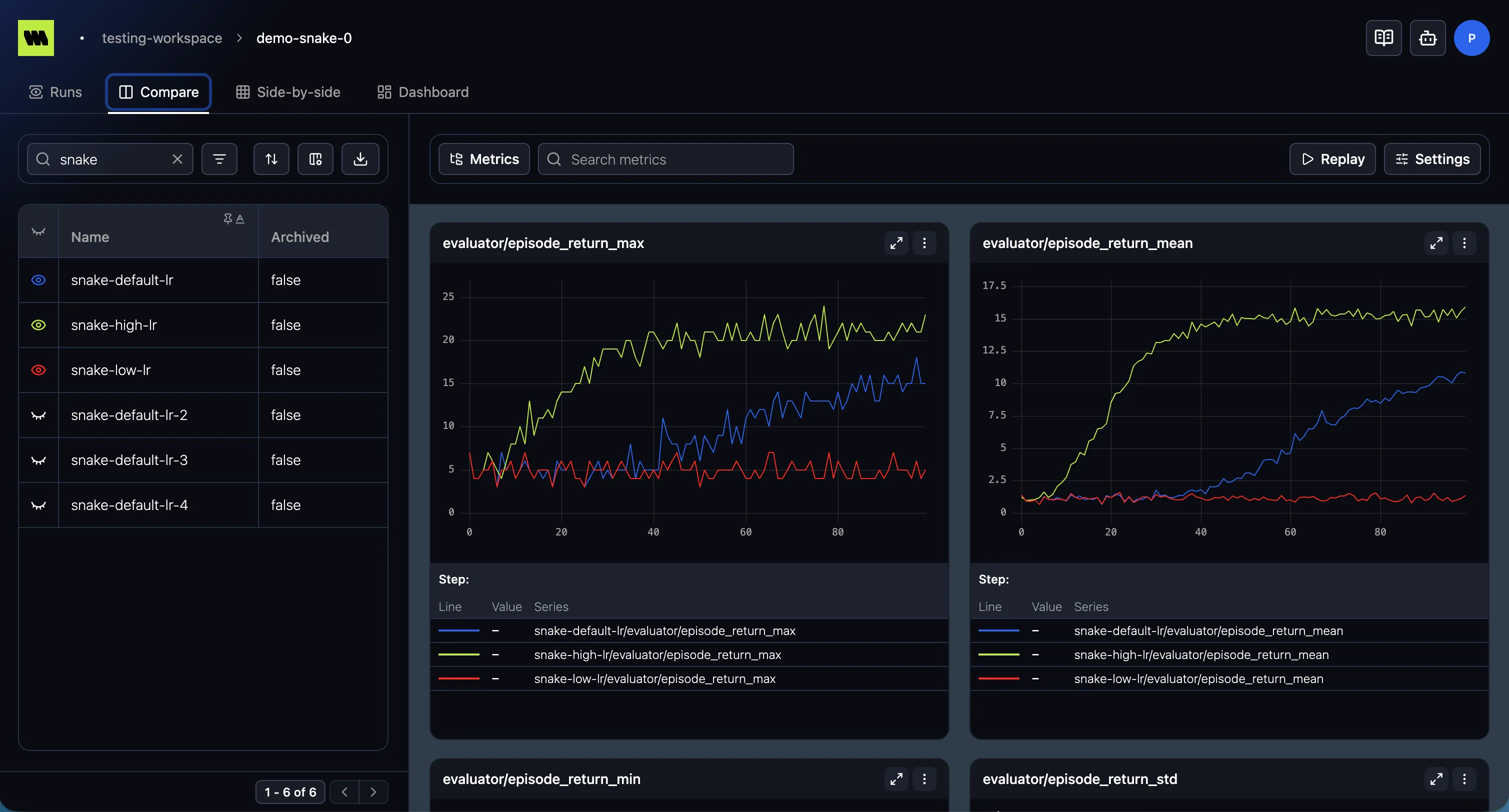
Task: Click the evaluator/episode_return_max chart title
Action: (543, 243)
